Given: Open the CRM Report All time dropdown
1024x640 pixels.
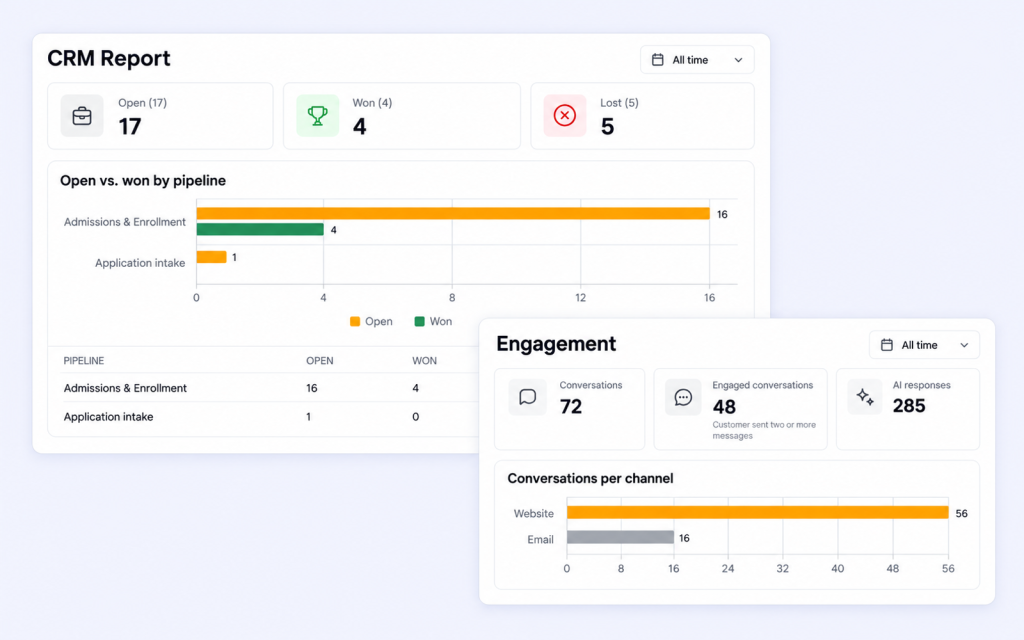Looking at the screenshot, I should (697, 60).
